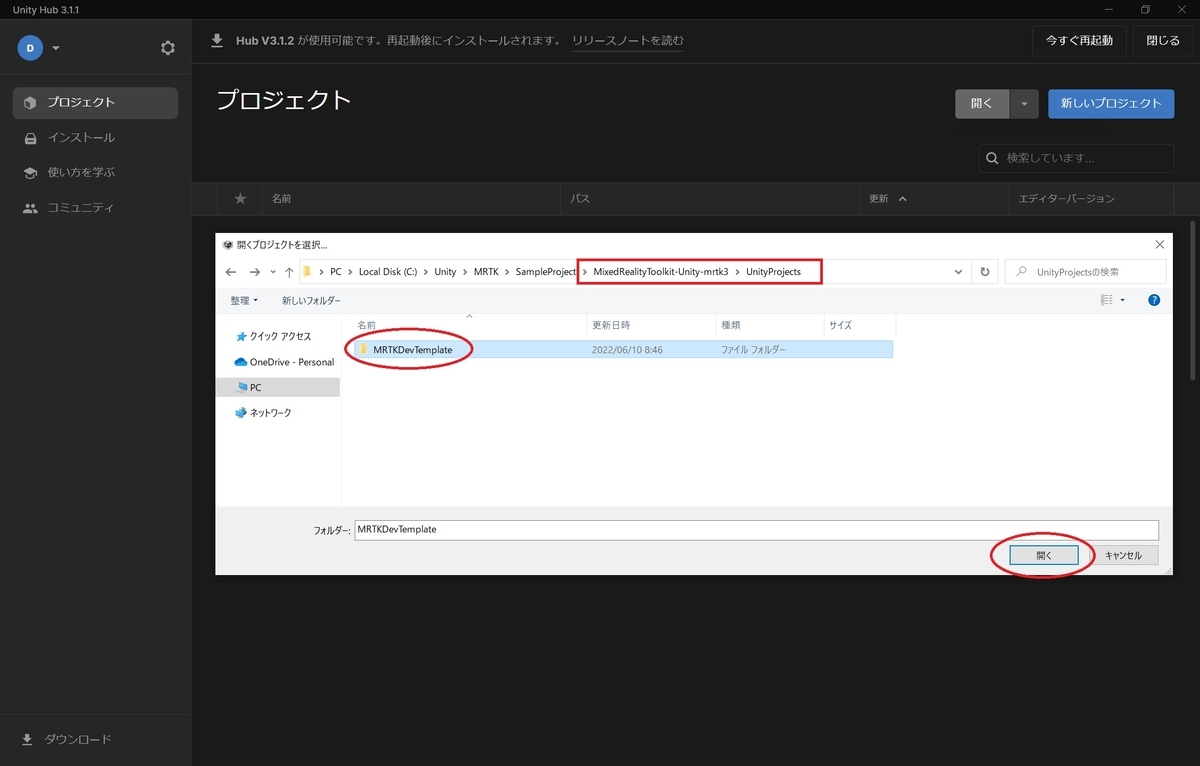Image resolution: width=1200 pixels, height=766 pixels.
Task: Dismiss the update banner with 閉じる
Action: [1163, 41]
